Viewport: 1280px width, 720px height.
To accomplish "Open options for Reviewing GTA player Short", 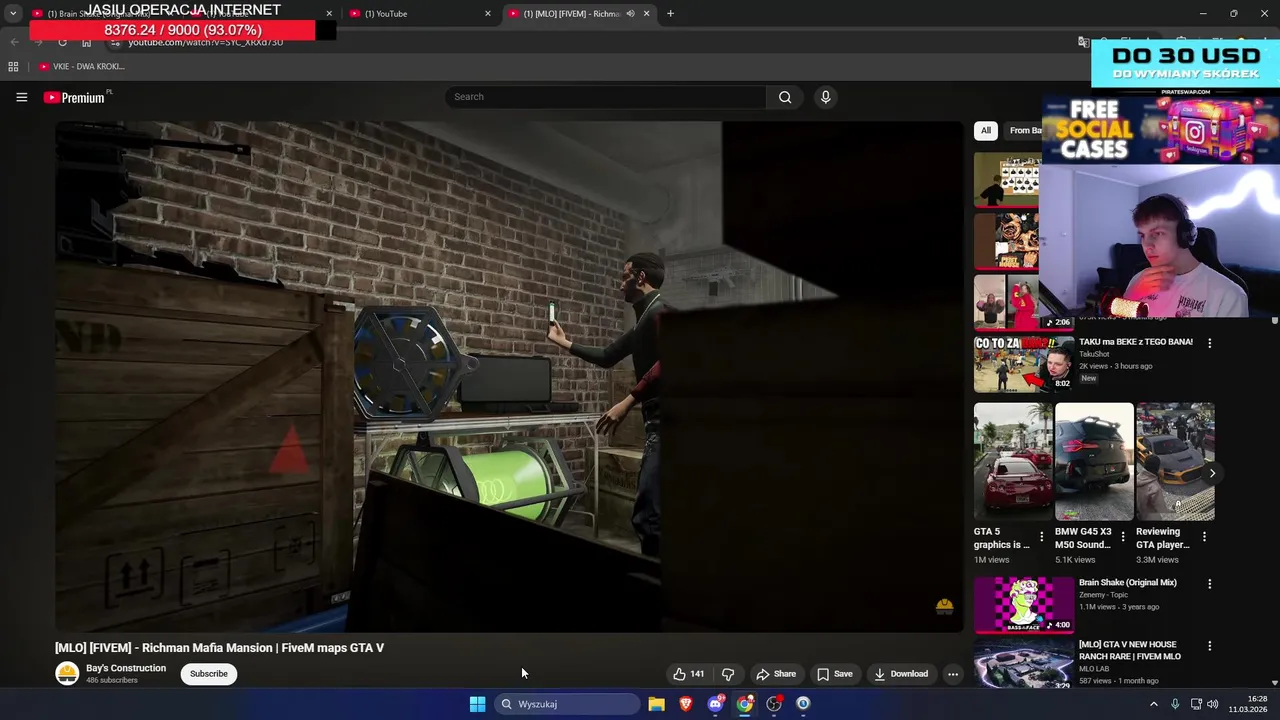I will click(x=1204, y=537).
